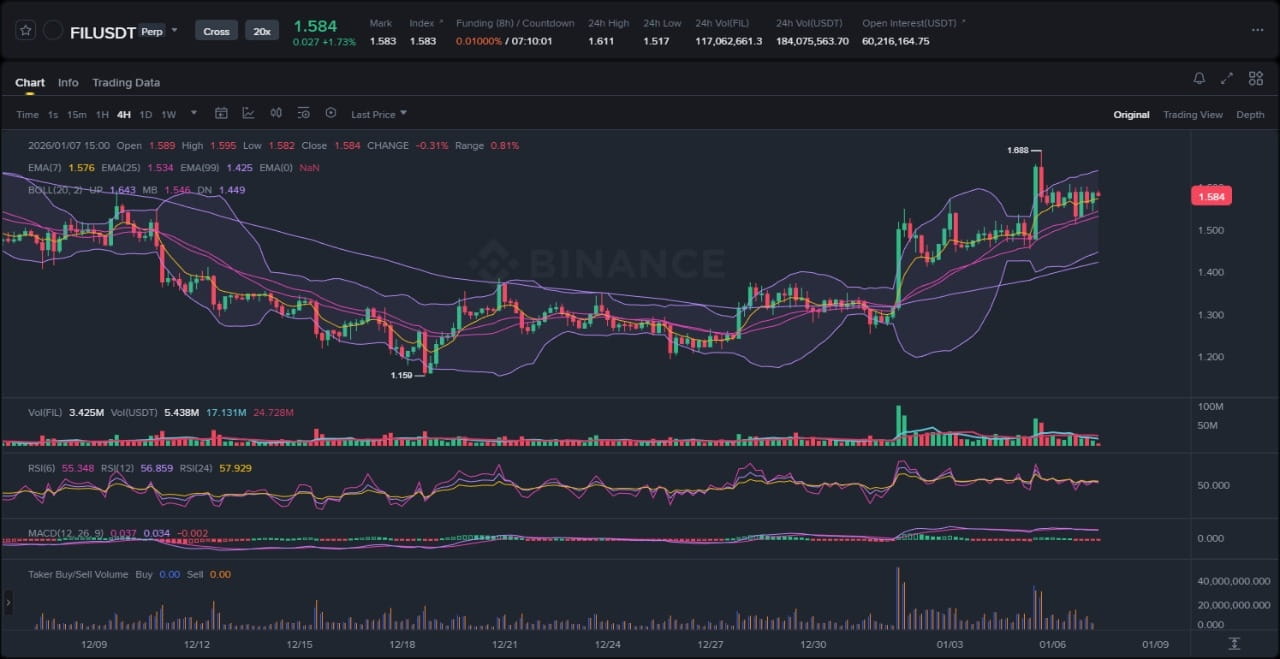Click the 1.688 high price marker
The width and height of the screenshot is (1280, 659).
coord(1019,150)
